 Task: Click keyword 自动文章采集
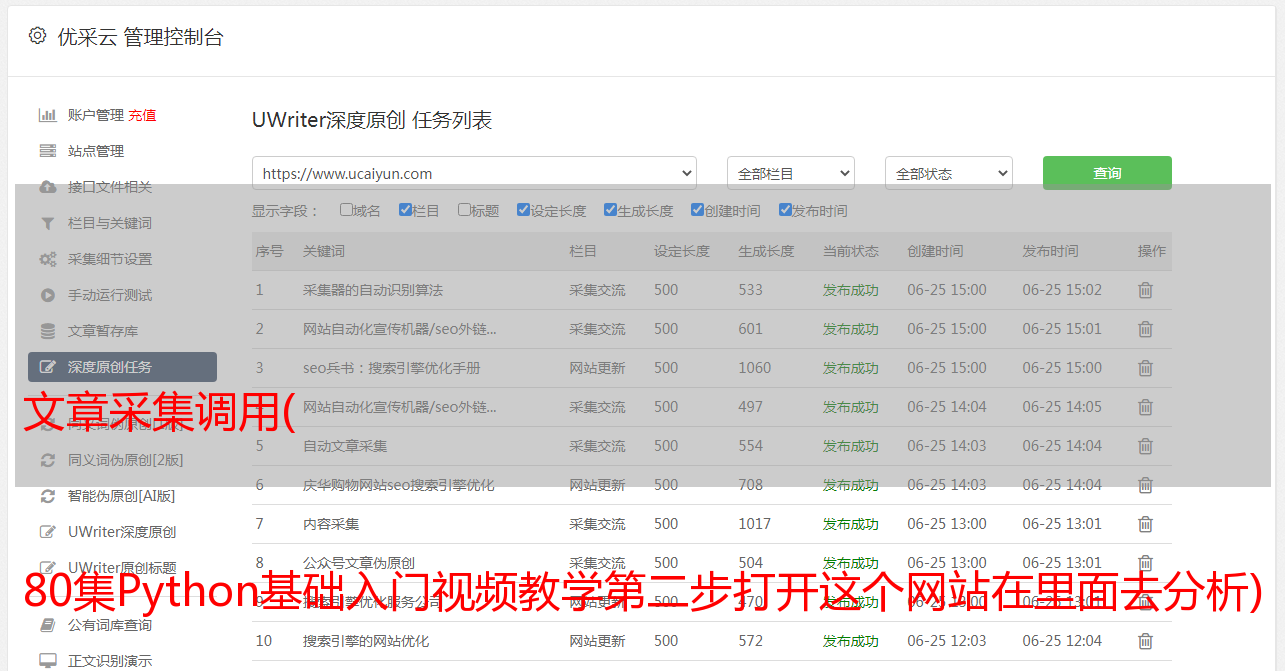point(345,446)
